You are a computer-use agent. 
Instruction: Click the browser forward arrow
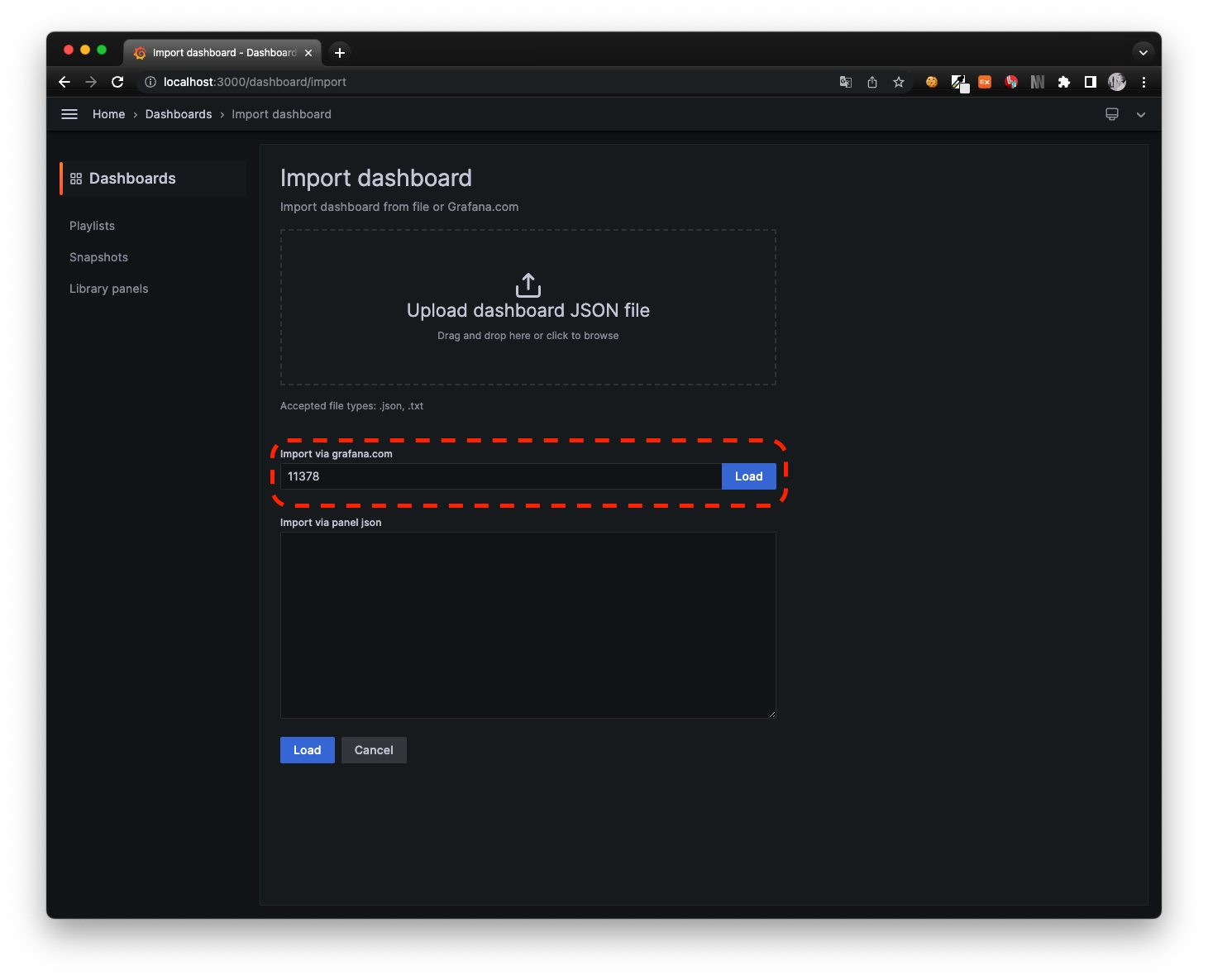pos(91,82)
